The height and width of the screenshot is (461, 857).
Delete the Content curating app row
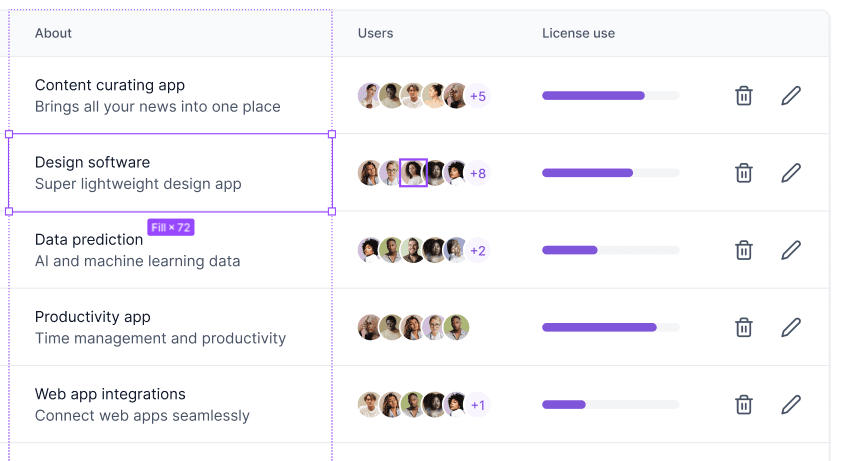click(x=743, y=96)
